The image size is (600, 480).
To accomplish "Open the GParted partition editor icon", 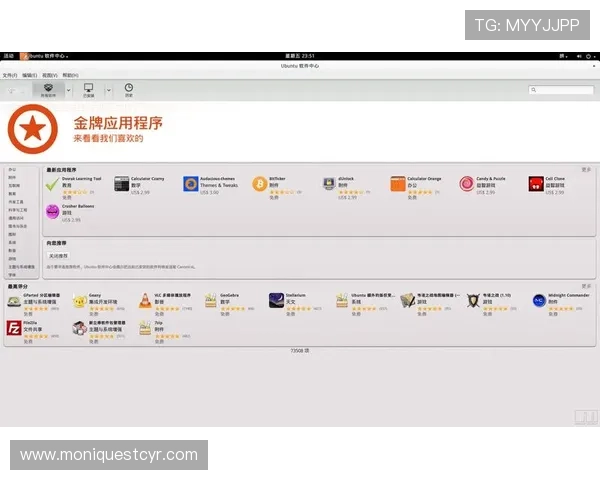I will [x=14, y=301].
